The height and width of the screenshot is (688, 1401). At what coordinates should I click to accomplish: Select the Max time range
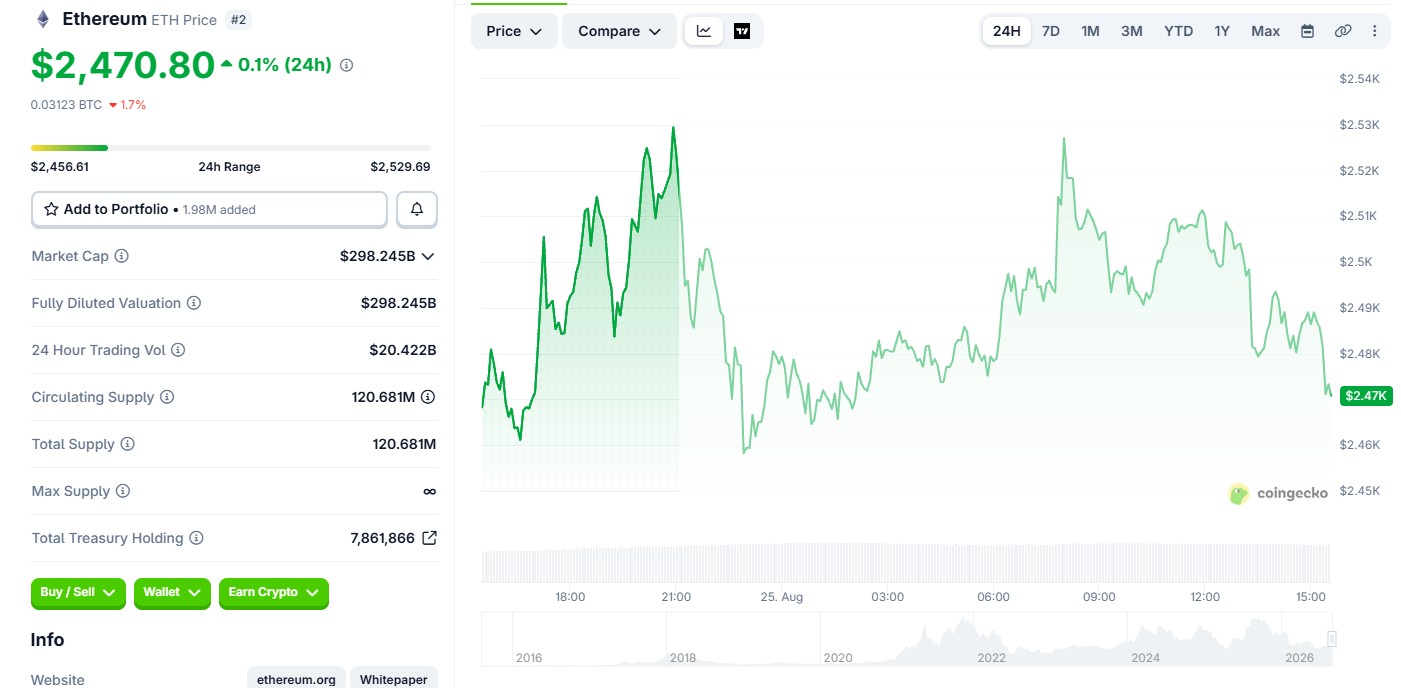click(x=1265, y=31)
